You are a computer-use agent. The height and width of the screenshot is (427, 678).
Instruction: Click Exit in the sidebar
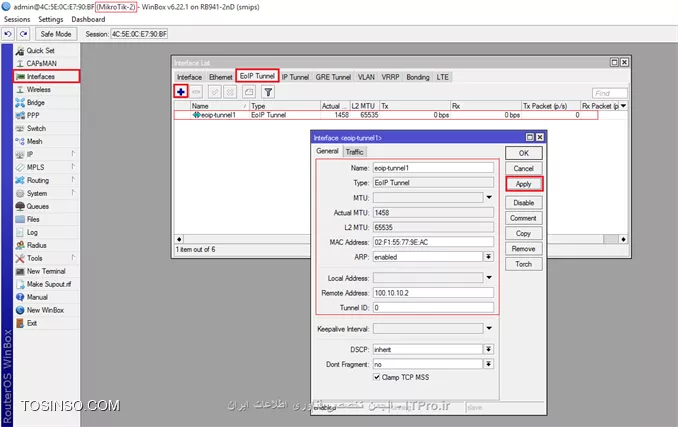pos(32,323)
